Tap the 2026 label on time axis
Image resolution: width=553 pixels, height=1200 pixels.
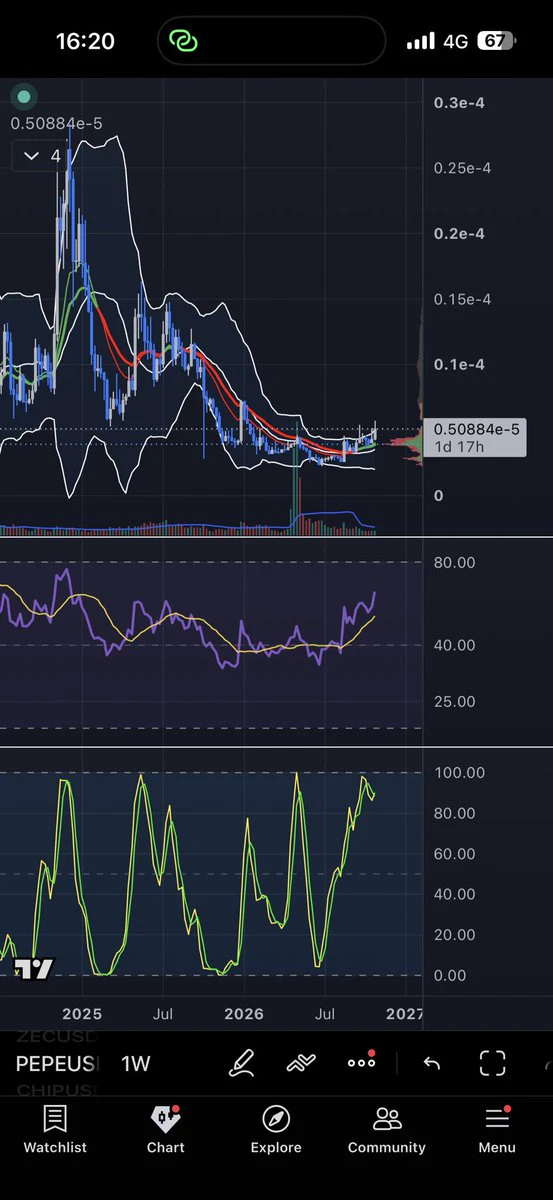click(x=244, y=1014)
